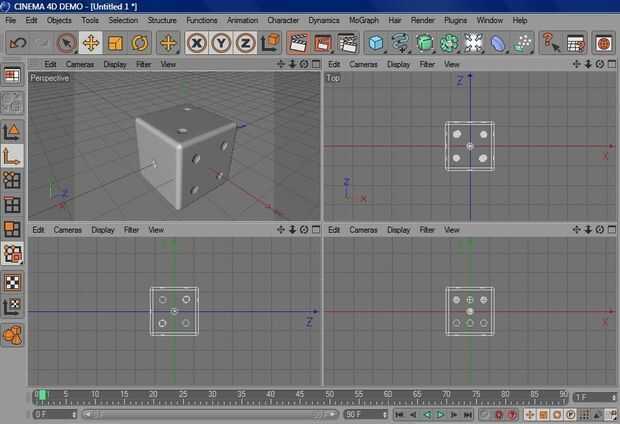Click rotate-camera icon in Perspective viewport
This screenshot has width=620, height=424.
304,64
